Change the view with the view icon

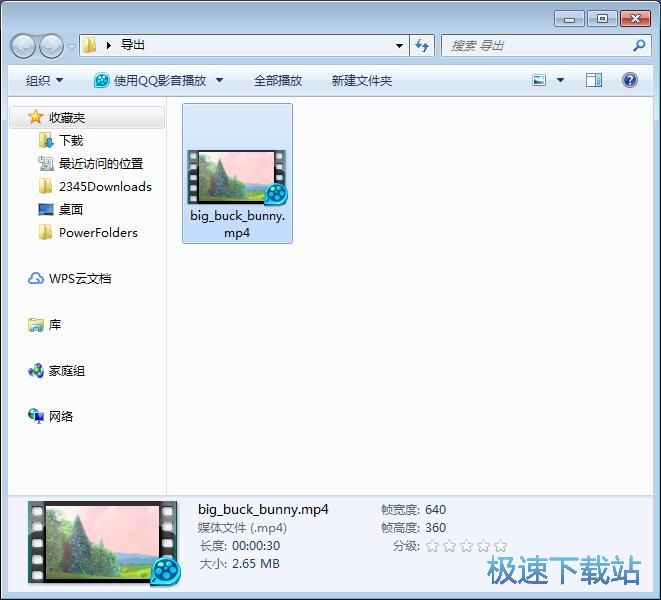click(x=539, y=80)
